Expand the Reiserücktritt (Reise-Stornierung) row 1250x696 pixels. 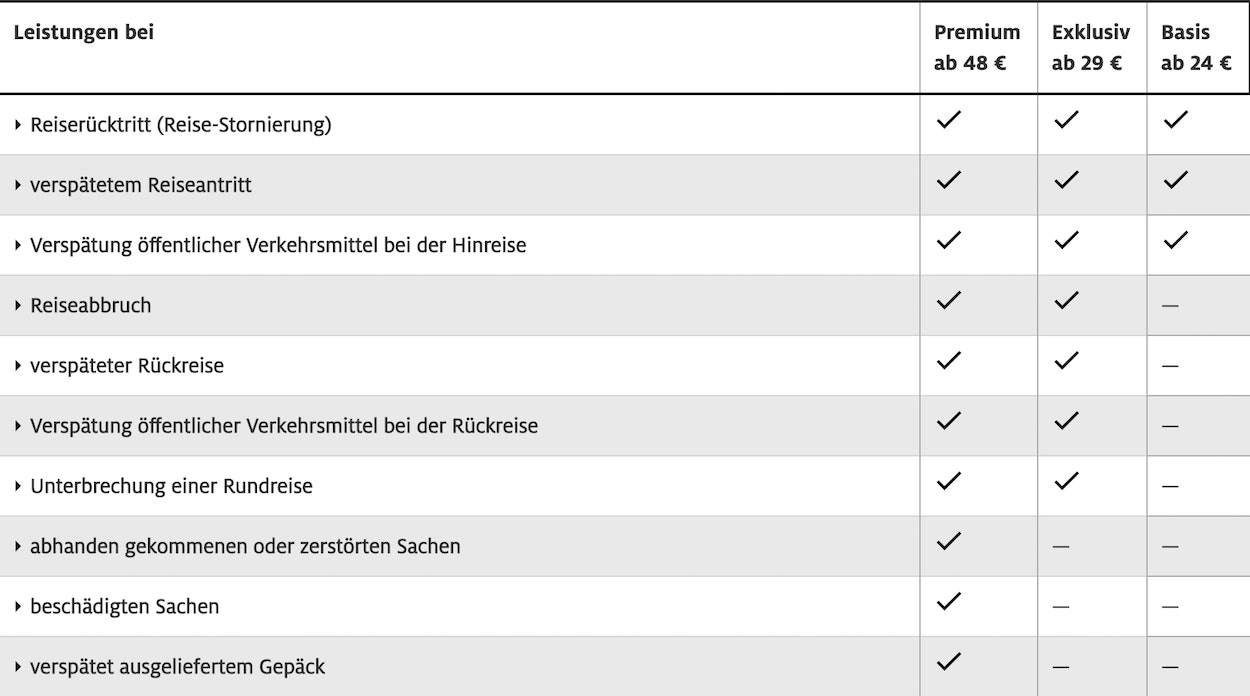180,125
